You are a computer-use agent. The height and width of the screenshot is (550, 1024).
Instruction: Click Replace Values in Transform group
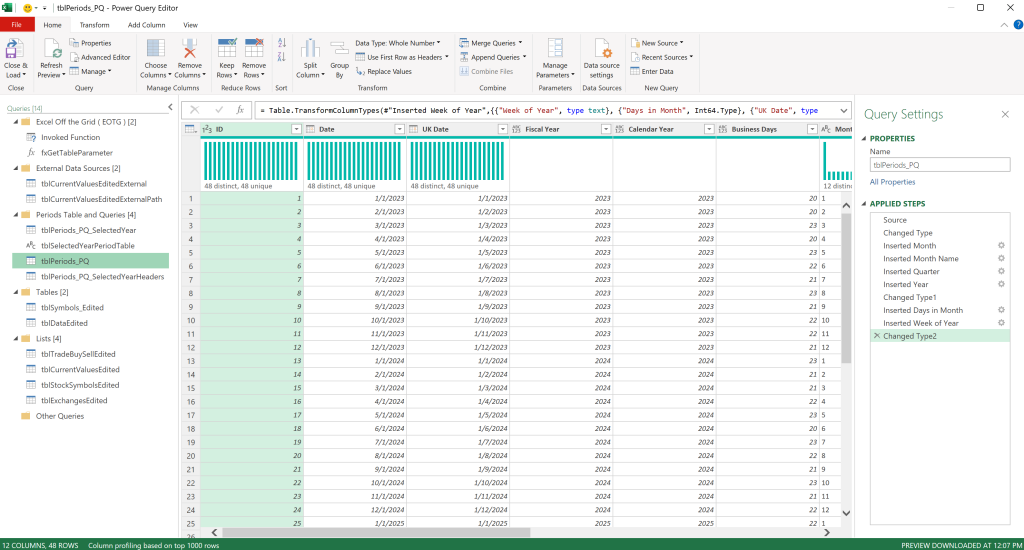(384, 72)
